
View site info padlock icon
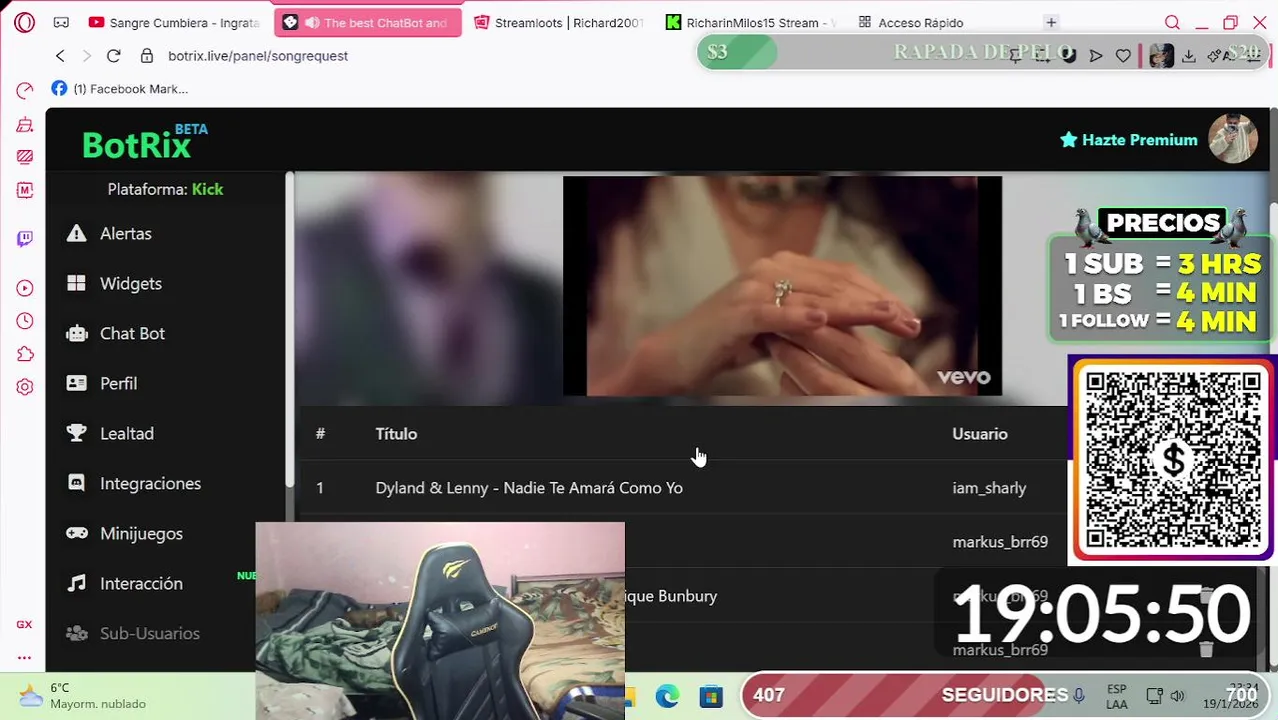click(x=147, y=56)
